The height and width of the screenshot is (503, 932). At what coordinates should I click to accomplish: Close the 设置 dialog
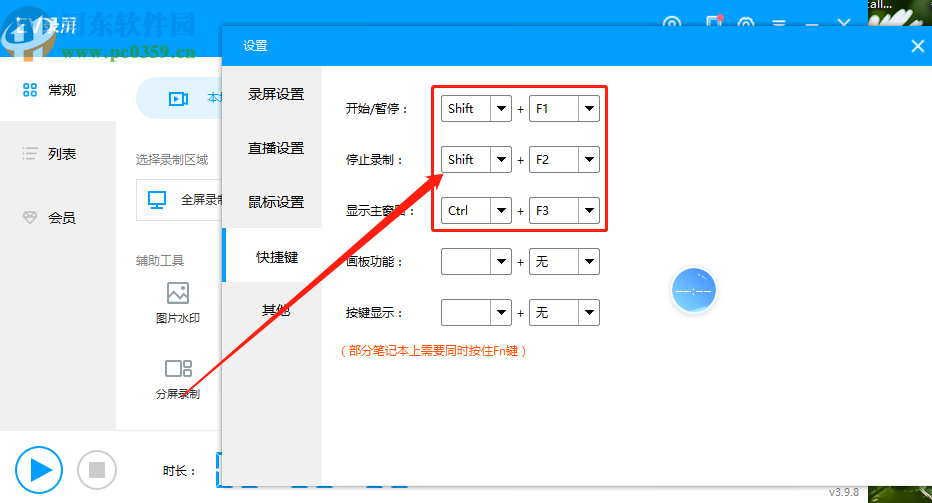click(x=918, y=46)
